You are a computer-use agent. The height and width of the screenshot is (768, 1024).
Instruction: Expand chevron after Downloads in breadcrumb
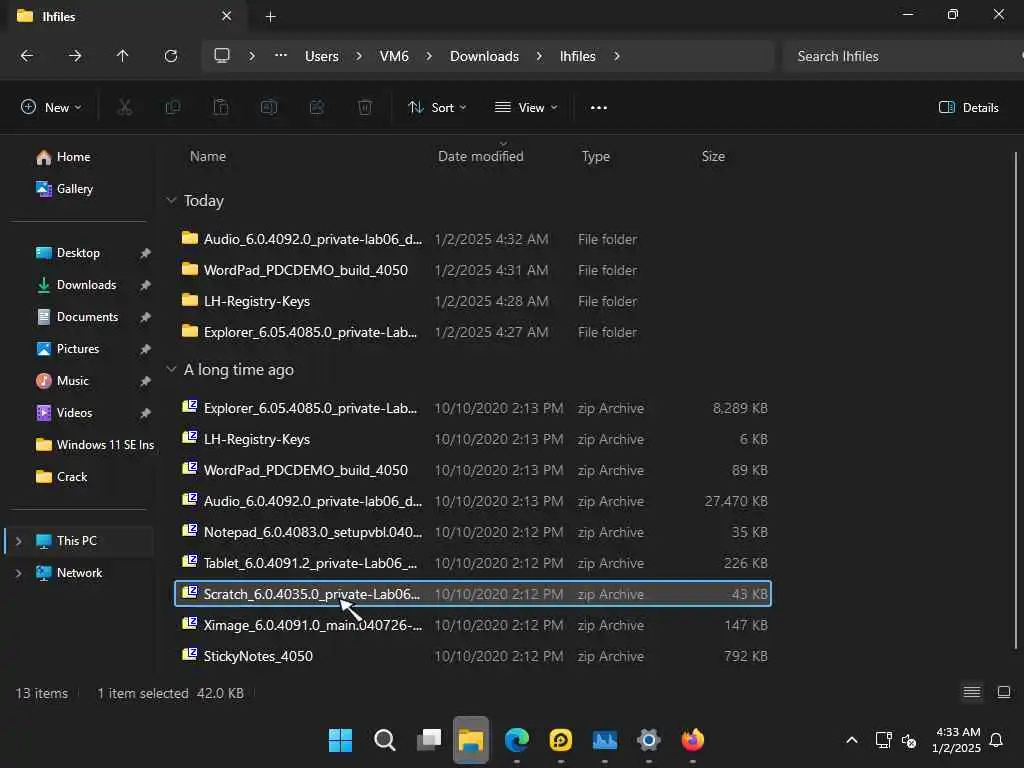[x=539, y=56]
